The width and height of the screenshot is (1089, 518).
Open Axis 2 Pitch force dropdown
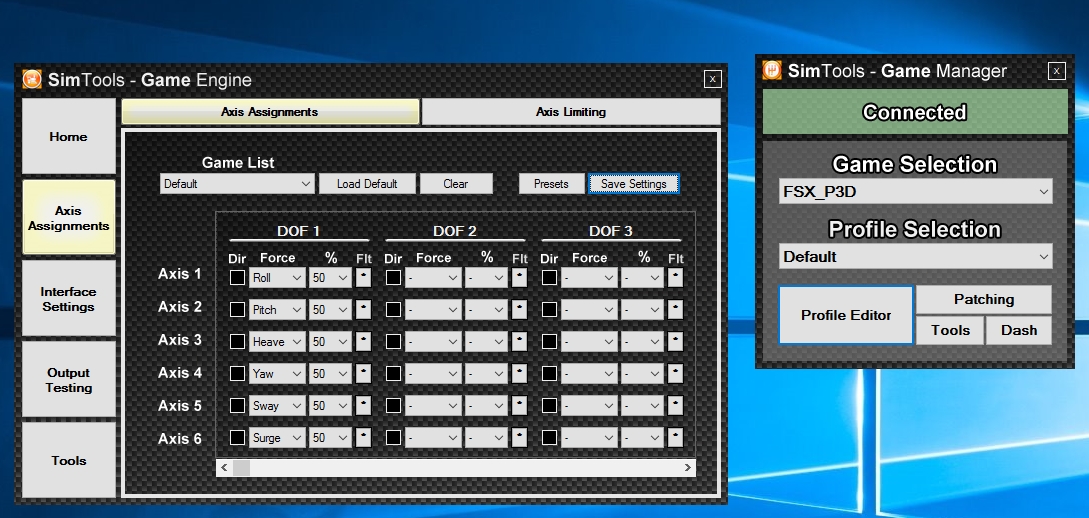coord(276,310)
